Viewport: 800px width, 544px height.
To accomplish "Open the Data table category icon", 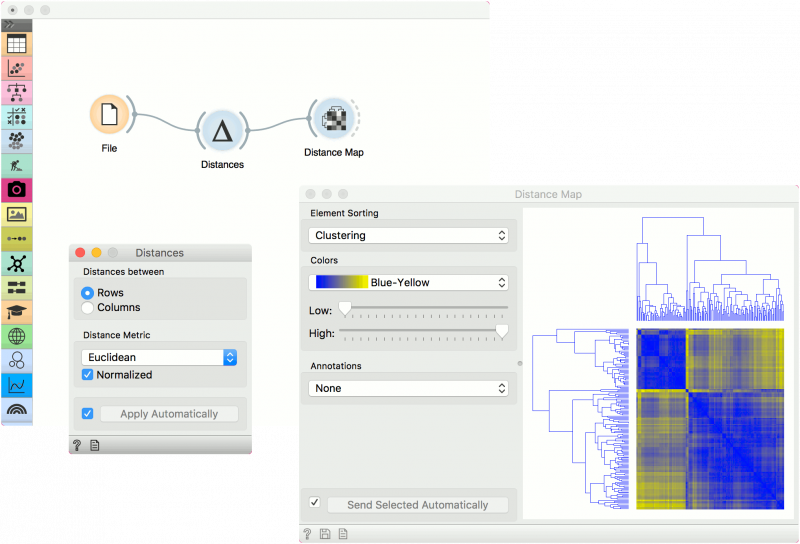I will [x=16, y=44].
